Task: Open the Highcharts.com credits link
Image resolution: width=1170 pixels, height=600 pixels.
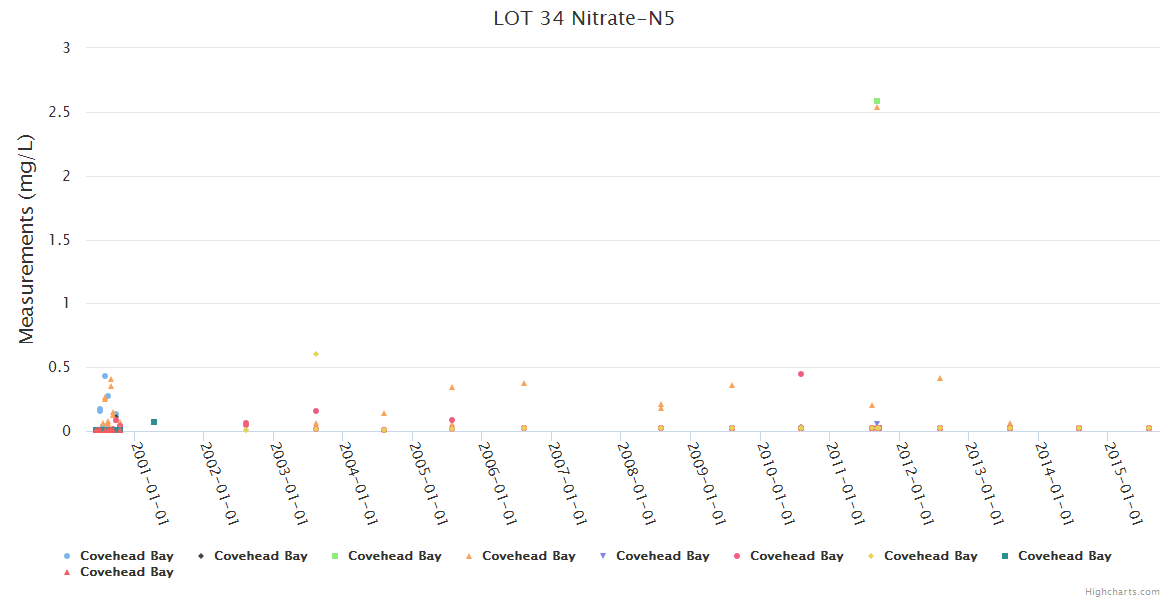Action: [x=1122, y=592]
